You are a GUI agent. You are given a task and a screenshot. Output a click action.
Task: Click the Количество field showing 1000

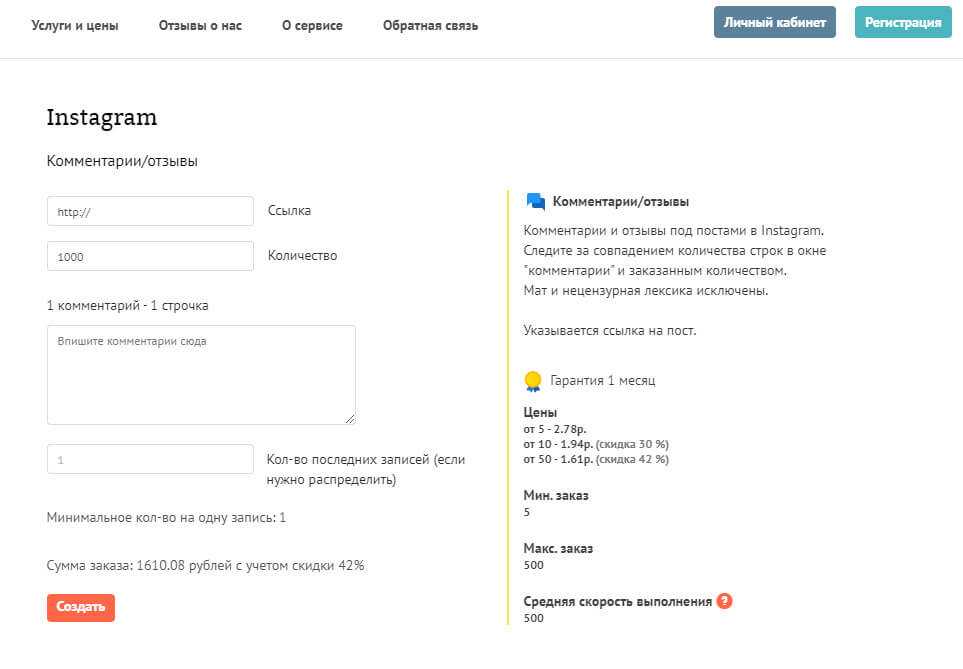[x=150, y=256]
